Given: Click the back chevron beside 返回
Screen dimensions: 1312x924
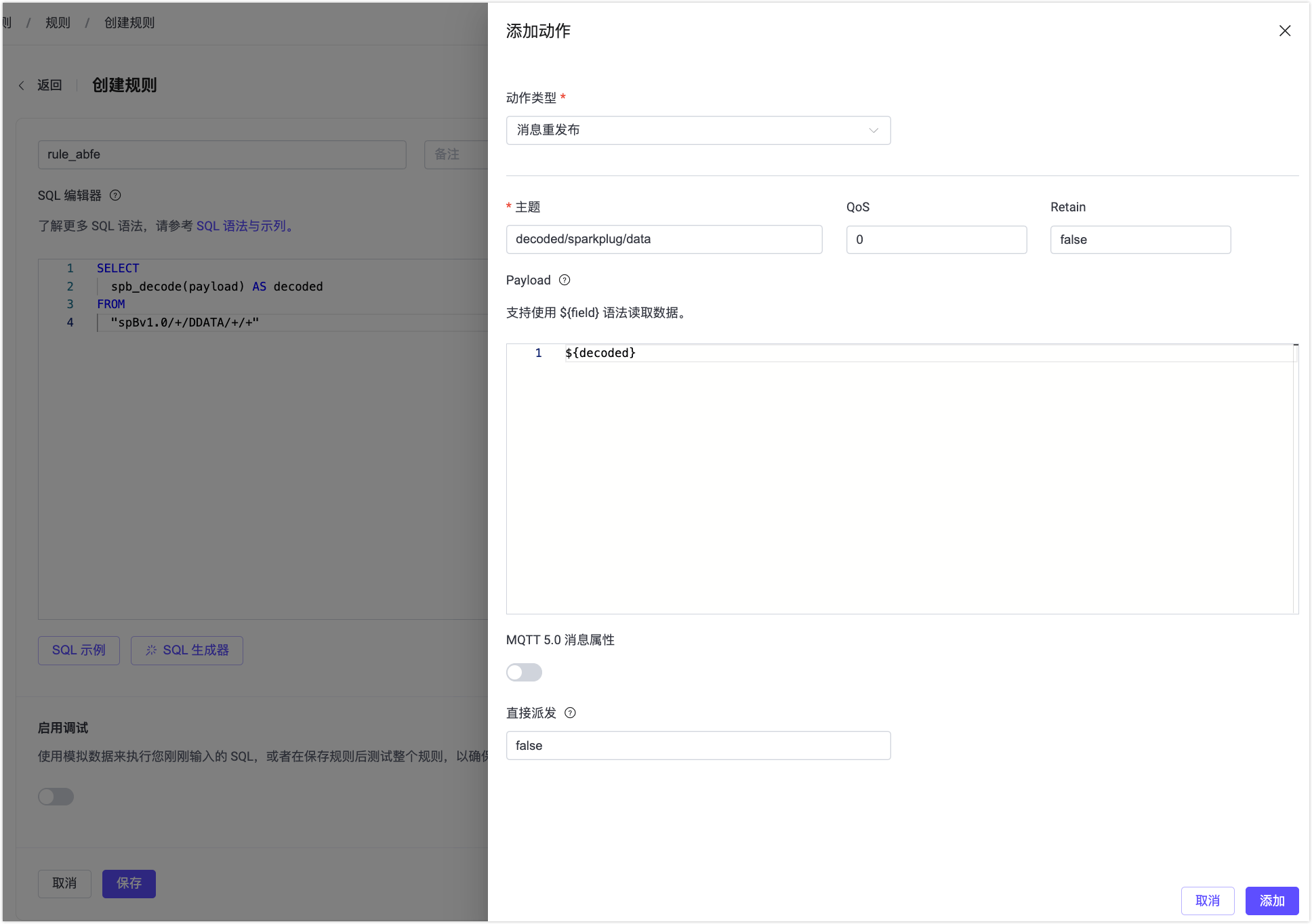Looking at the screenshot, I should pos(21,85).
